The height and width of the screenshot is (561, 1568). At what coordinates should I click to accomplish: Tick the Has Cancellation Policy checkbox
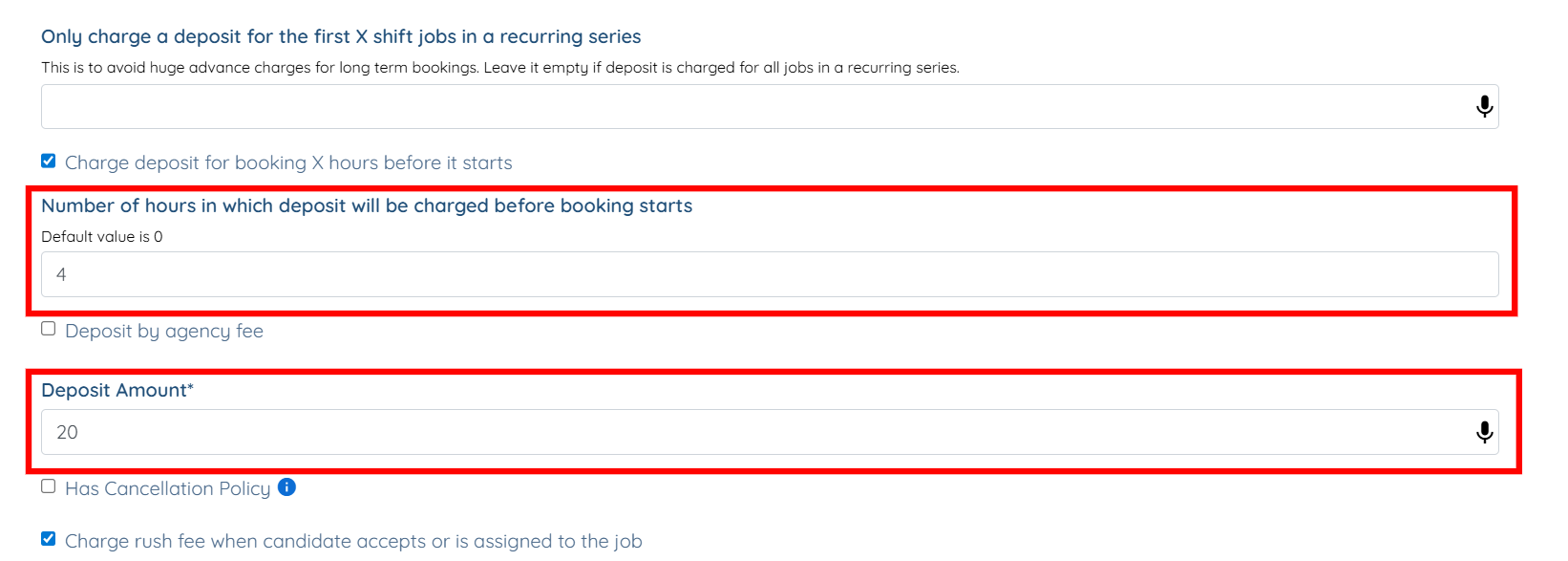(x=49, y=486)
